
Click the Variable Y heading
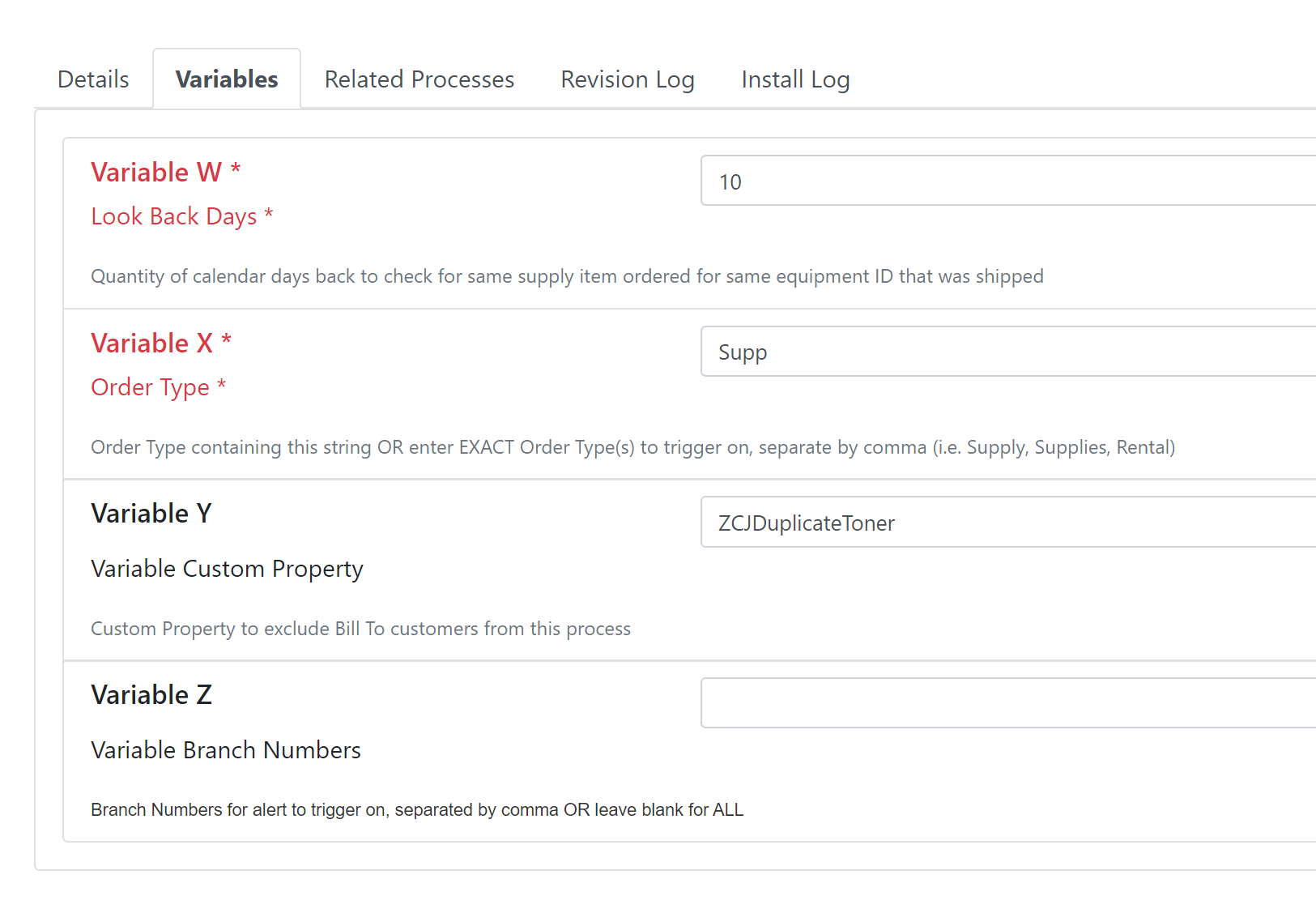coord(151,514)
